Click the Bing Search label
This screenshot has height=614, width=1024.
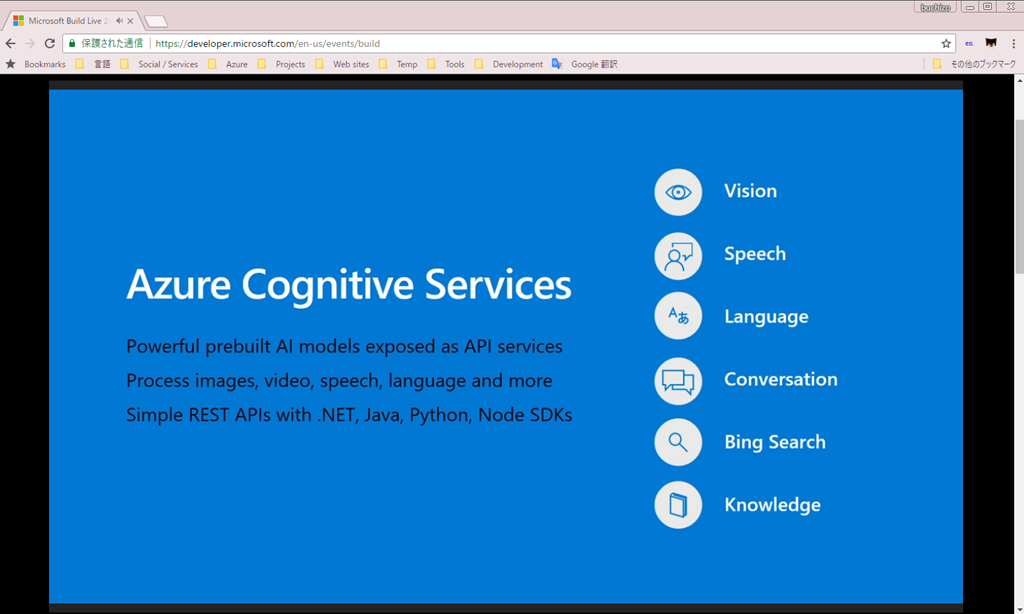(775, 442)
